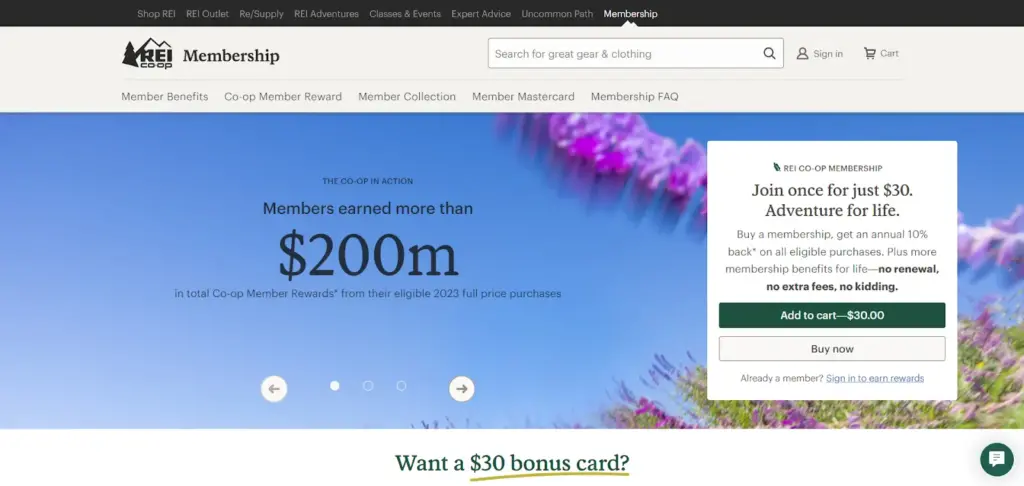1024x486 pixels.
Task: Follow Sign in to earn rewards link
Action: 874,378
